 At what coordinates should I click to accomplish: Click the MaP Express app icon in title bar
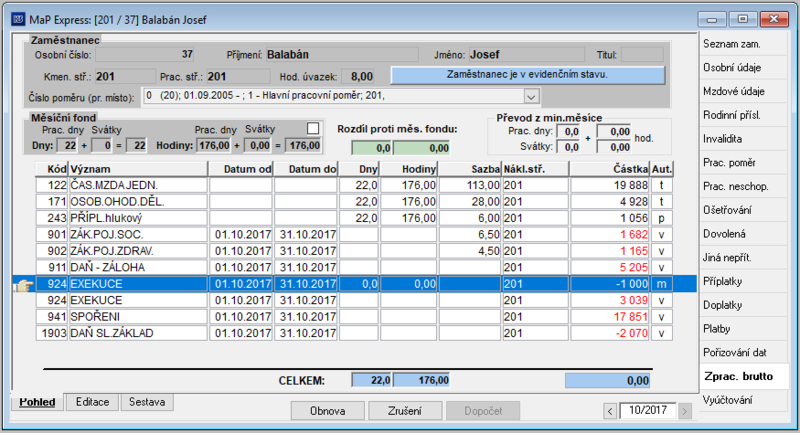point(18,19)
